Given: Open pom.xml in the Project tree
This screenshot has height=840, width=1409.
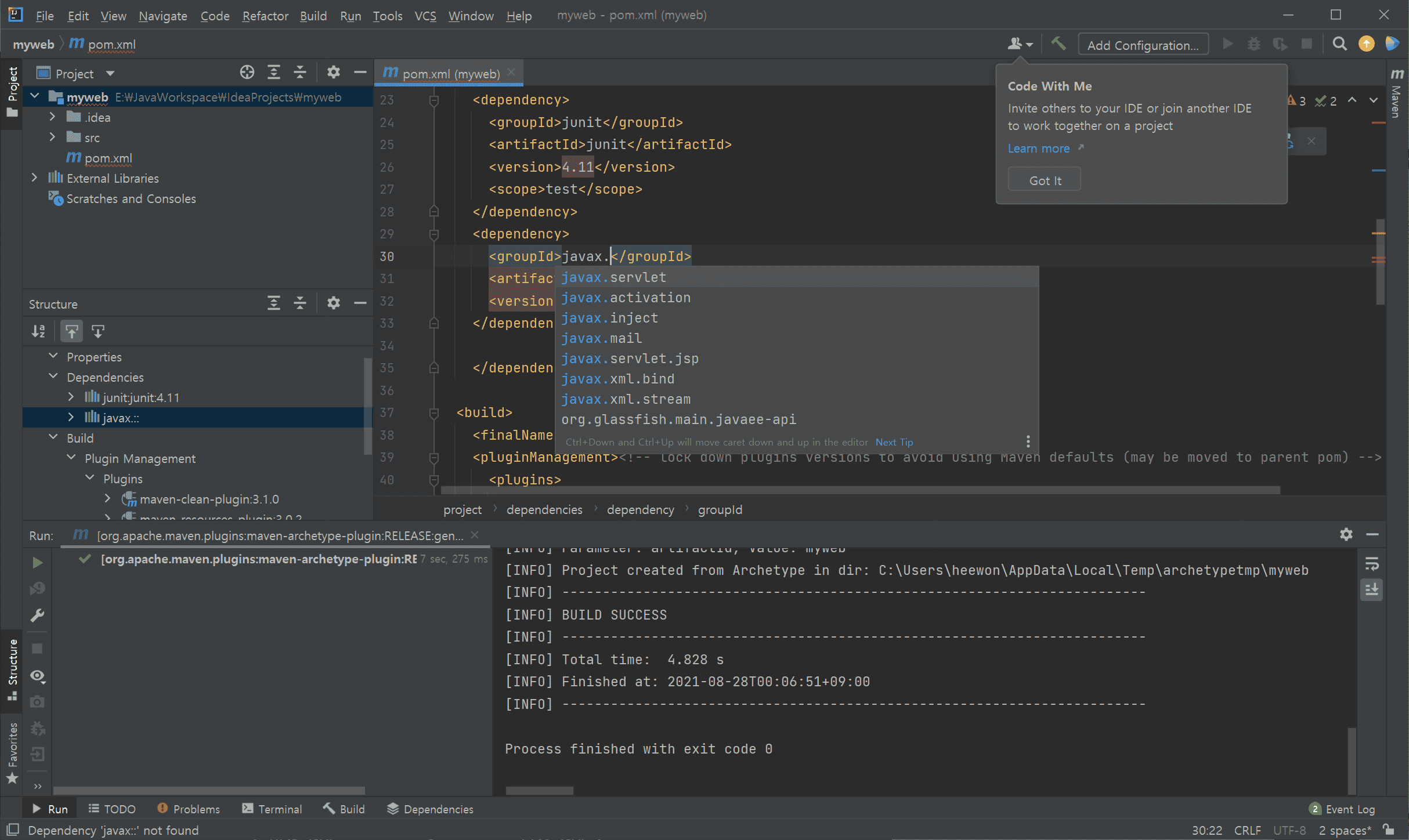Looking at the screenshot, I should [x=108, y=158].
